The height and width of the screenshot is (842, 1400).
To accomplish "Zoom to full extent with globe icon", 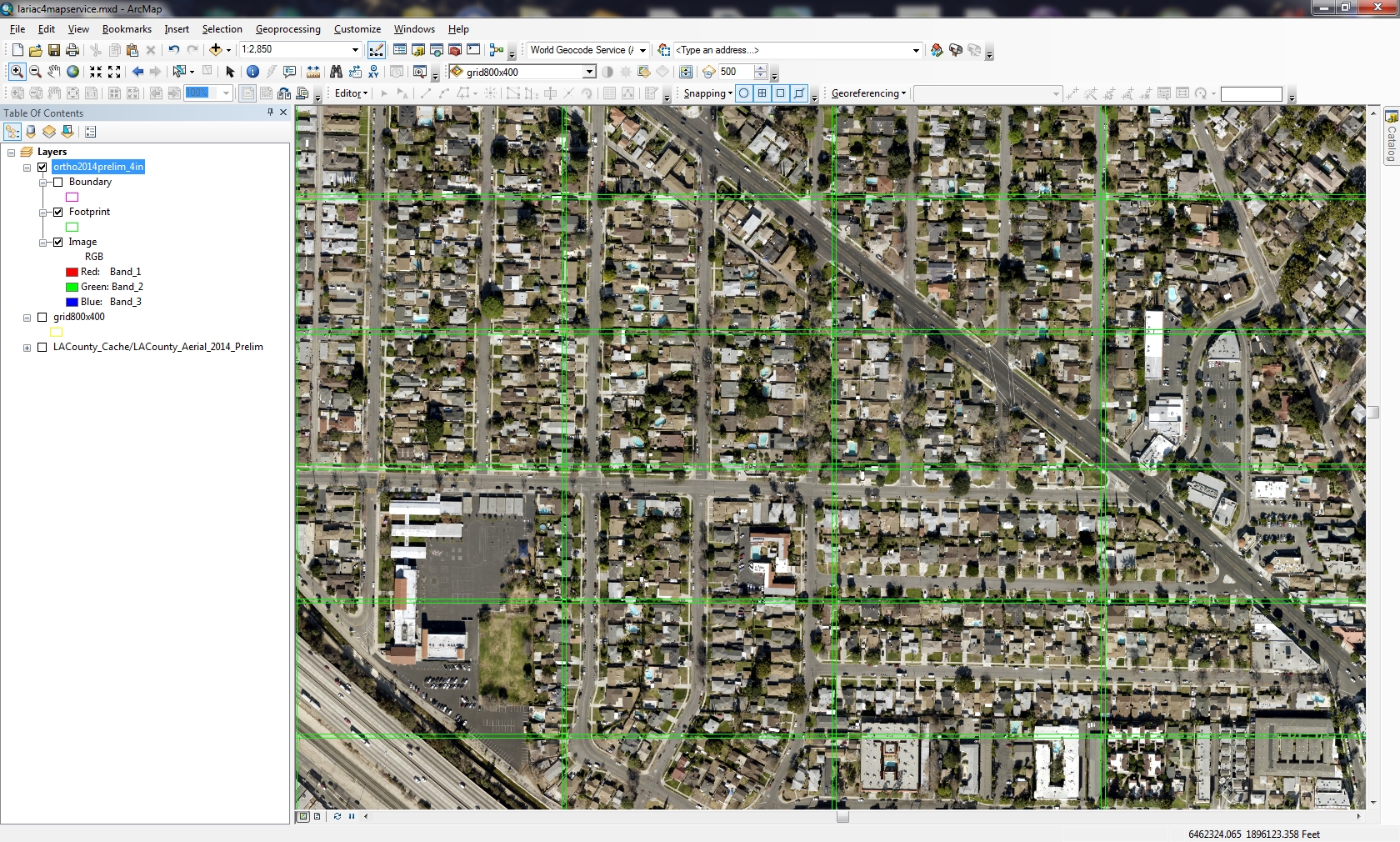I will [x=73, y=72].
